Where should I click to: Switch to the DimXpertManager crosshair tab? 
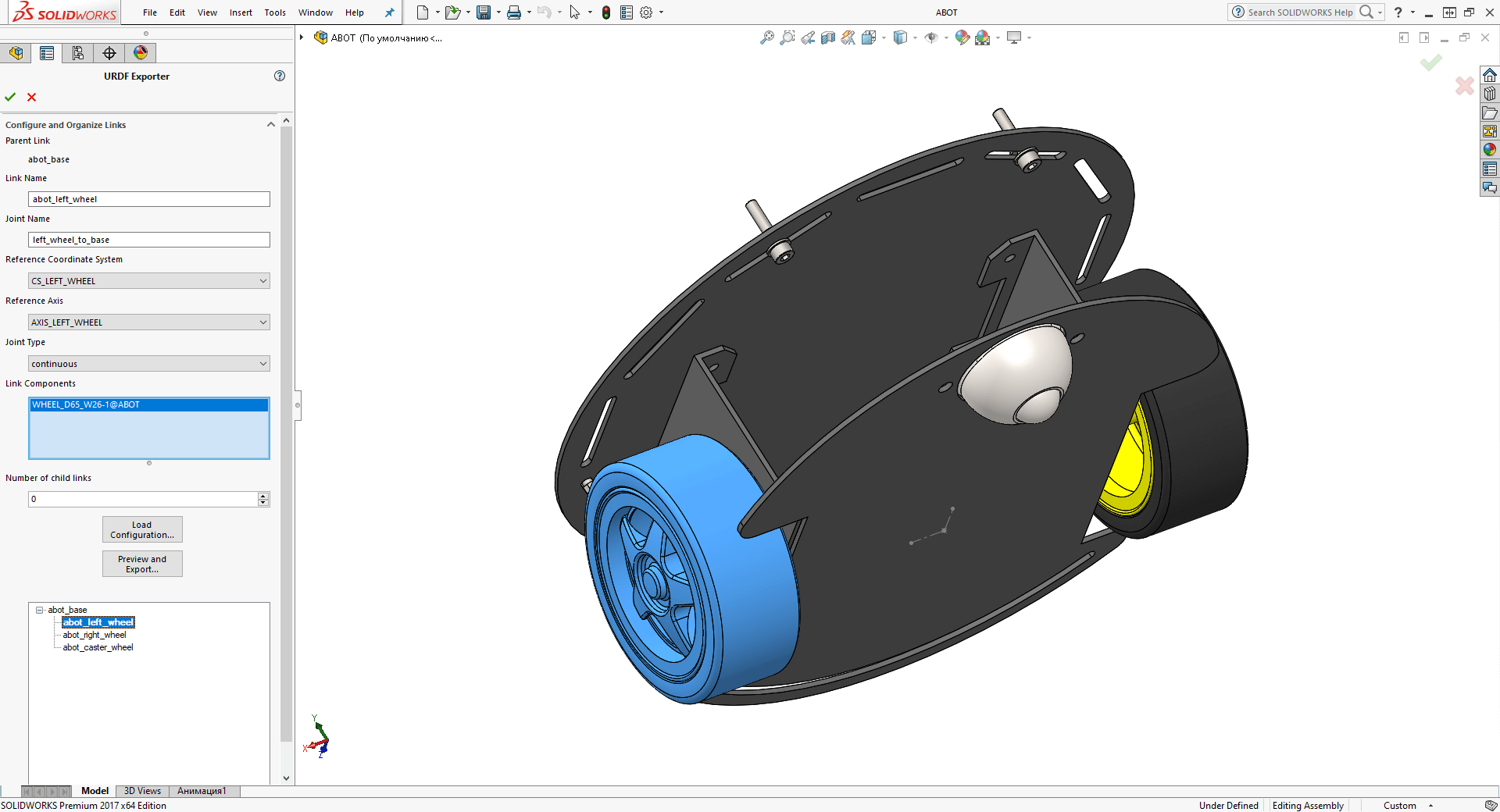coord(109,53)
